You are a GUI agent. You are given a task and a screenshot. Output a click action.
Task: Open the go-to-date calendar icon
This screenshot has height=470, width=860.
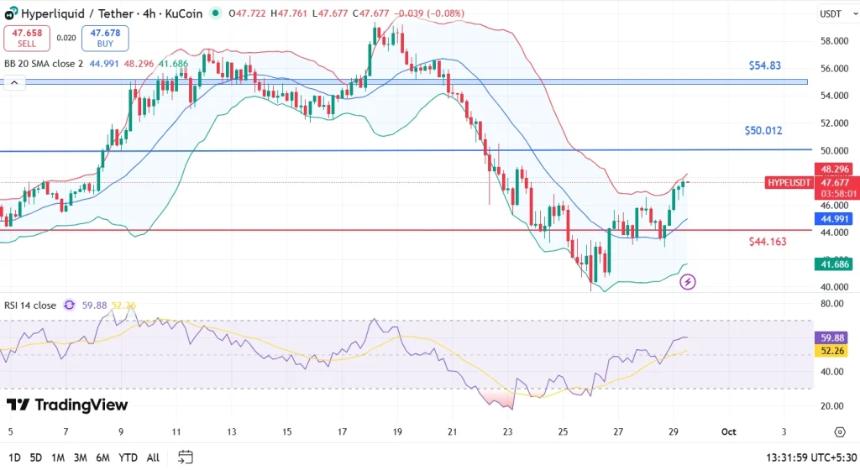coord(185,457)
